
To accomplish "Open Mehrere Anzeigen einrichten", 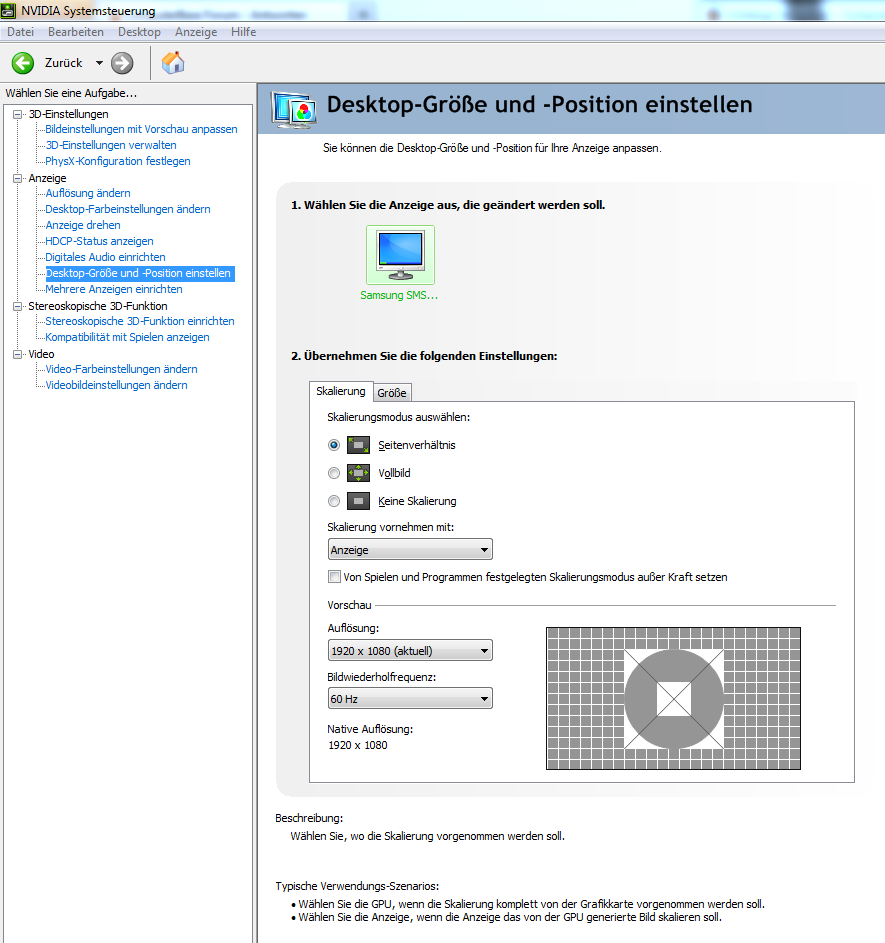I will click(114, 289).
